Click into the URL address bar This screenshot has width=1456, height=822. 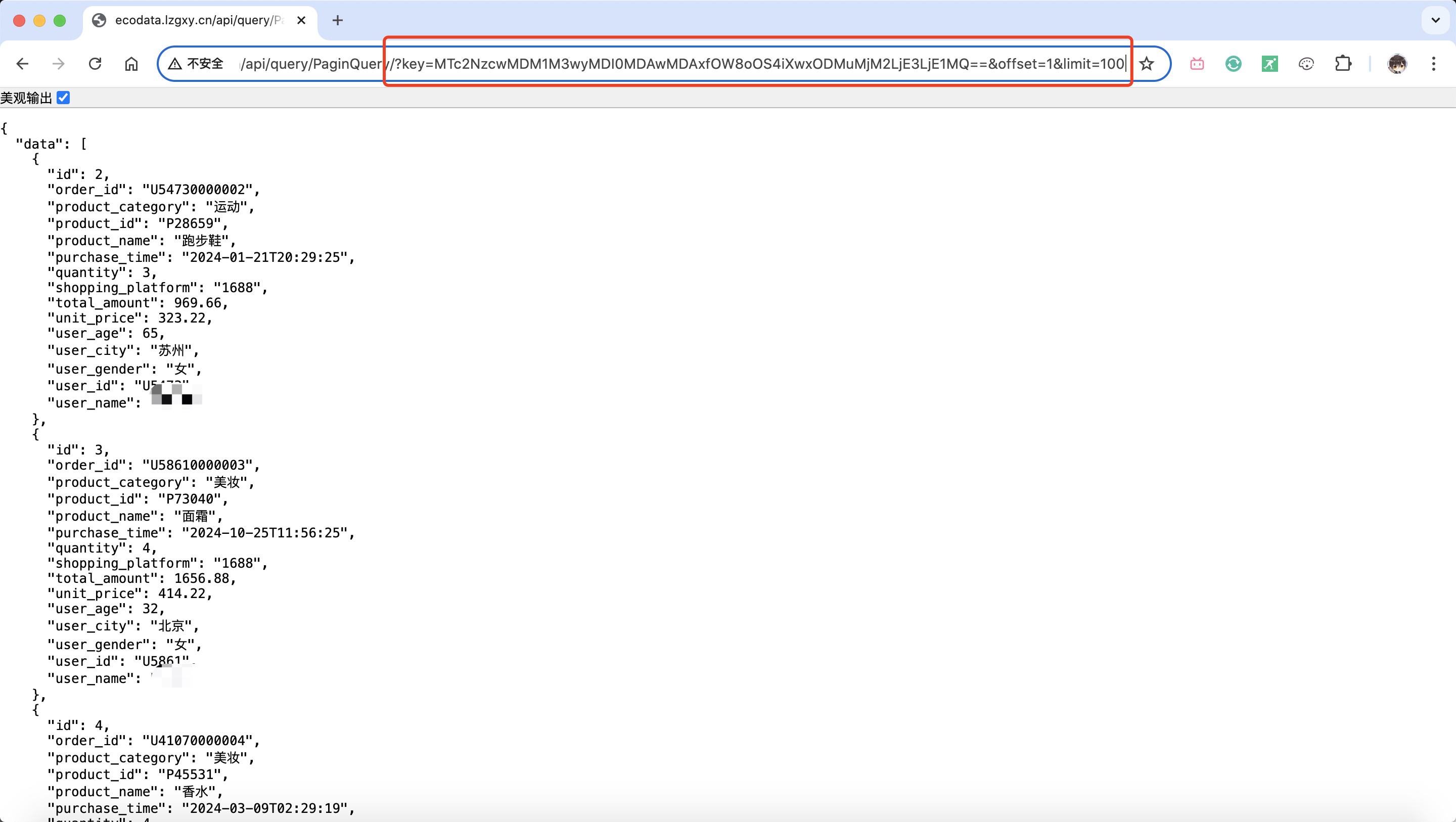tap(678, 64)
